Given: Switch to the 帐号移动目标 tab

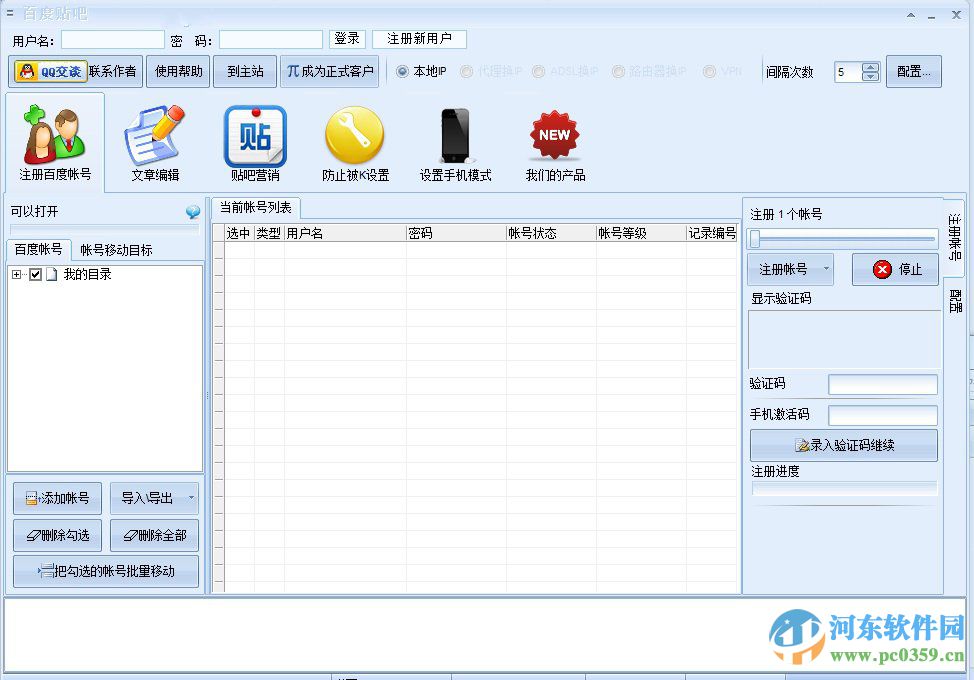Looking at the screenshot, I should pos(115,249).
